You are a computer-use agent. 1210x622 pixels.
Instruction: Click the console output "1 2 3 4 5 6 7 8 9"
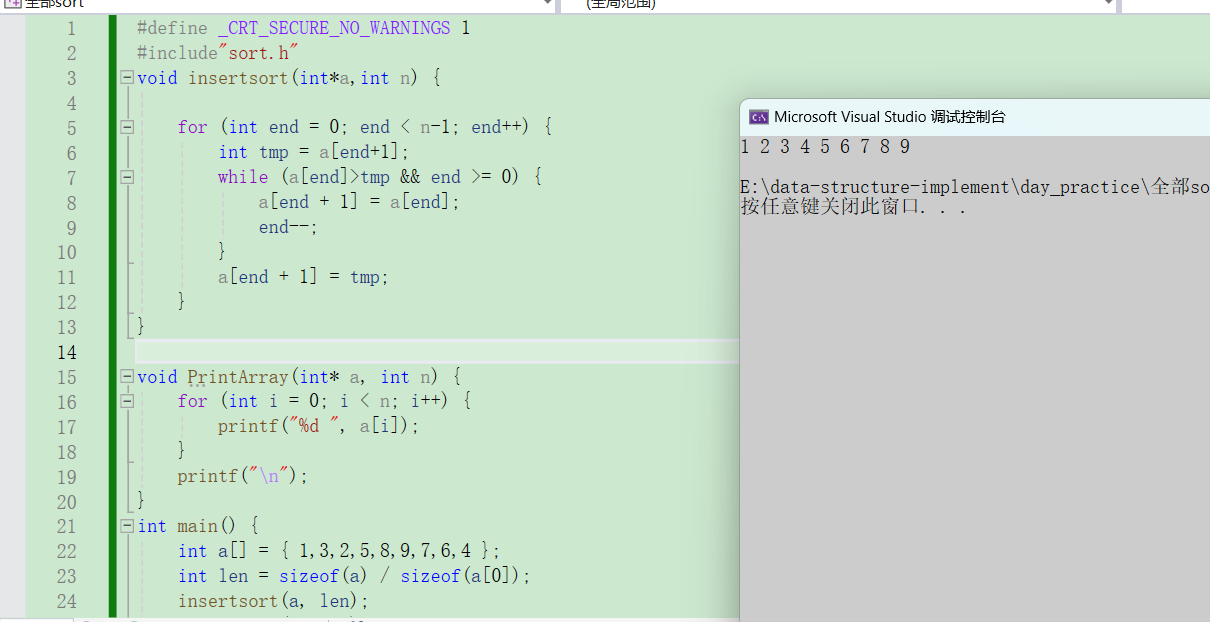tap(825, 147)
